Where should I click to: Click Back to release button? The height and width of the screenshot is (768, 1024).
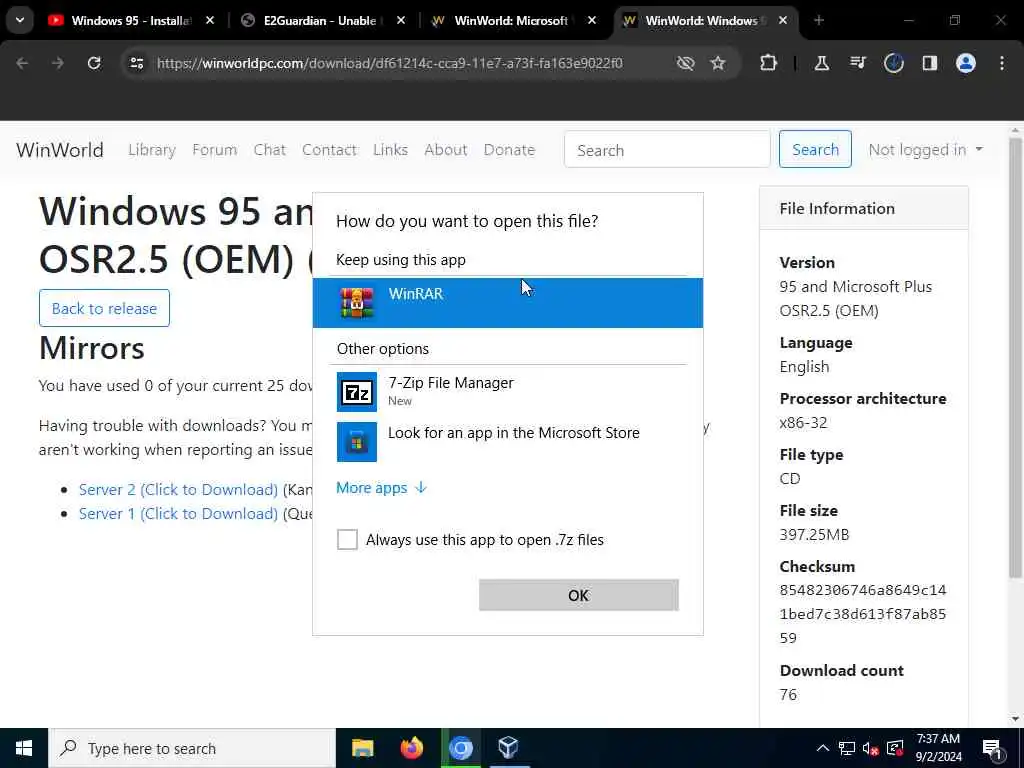[x=104, y=308]
